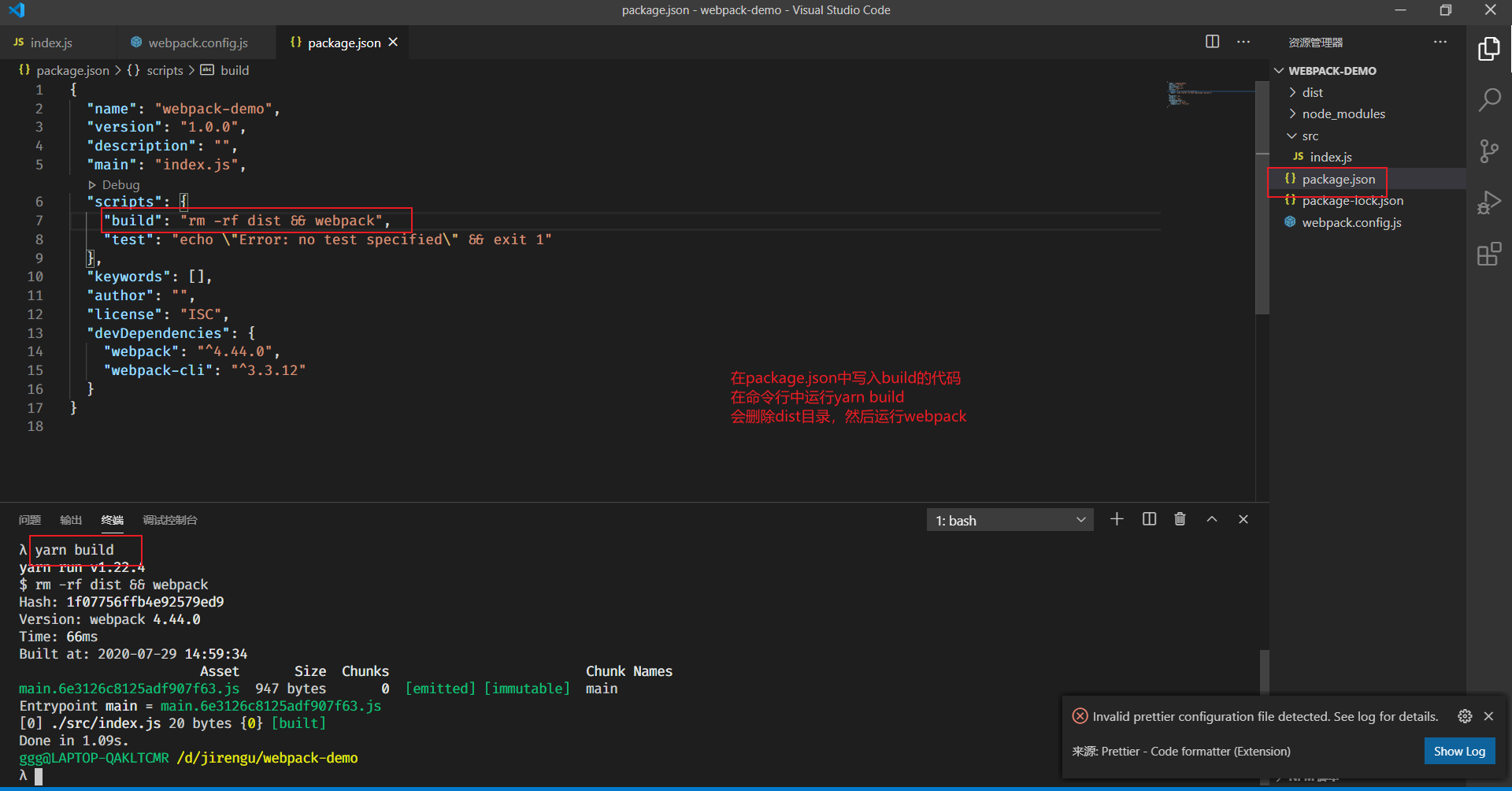
Task: Click the VS Code logo icon
Action: tap(17, 10)
